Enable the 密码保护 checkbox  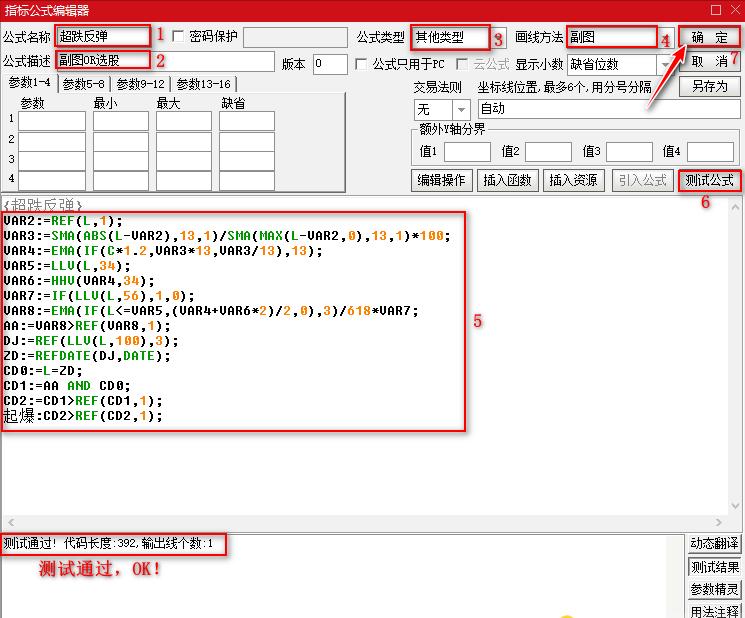pyautogui.click(x=179, y=37)
